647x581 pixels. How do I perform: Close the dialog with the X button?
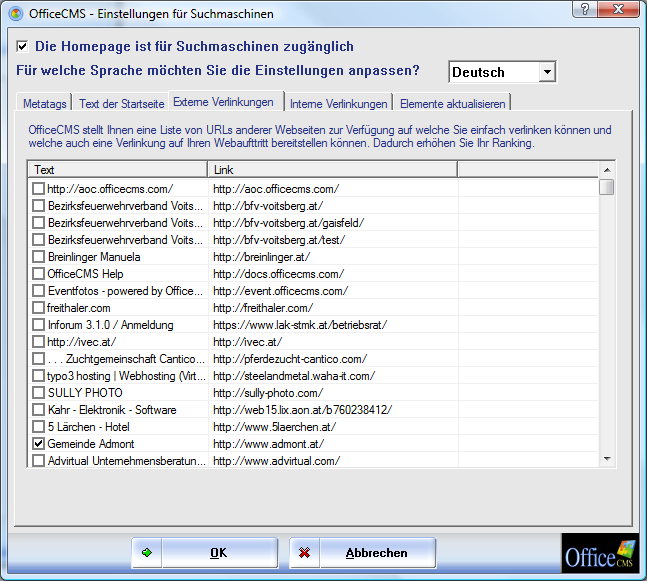click(x=618, y=9)
